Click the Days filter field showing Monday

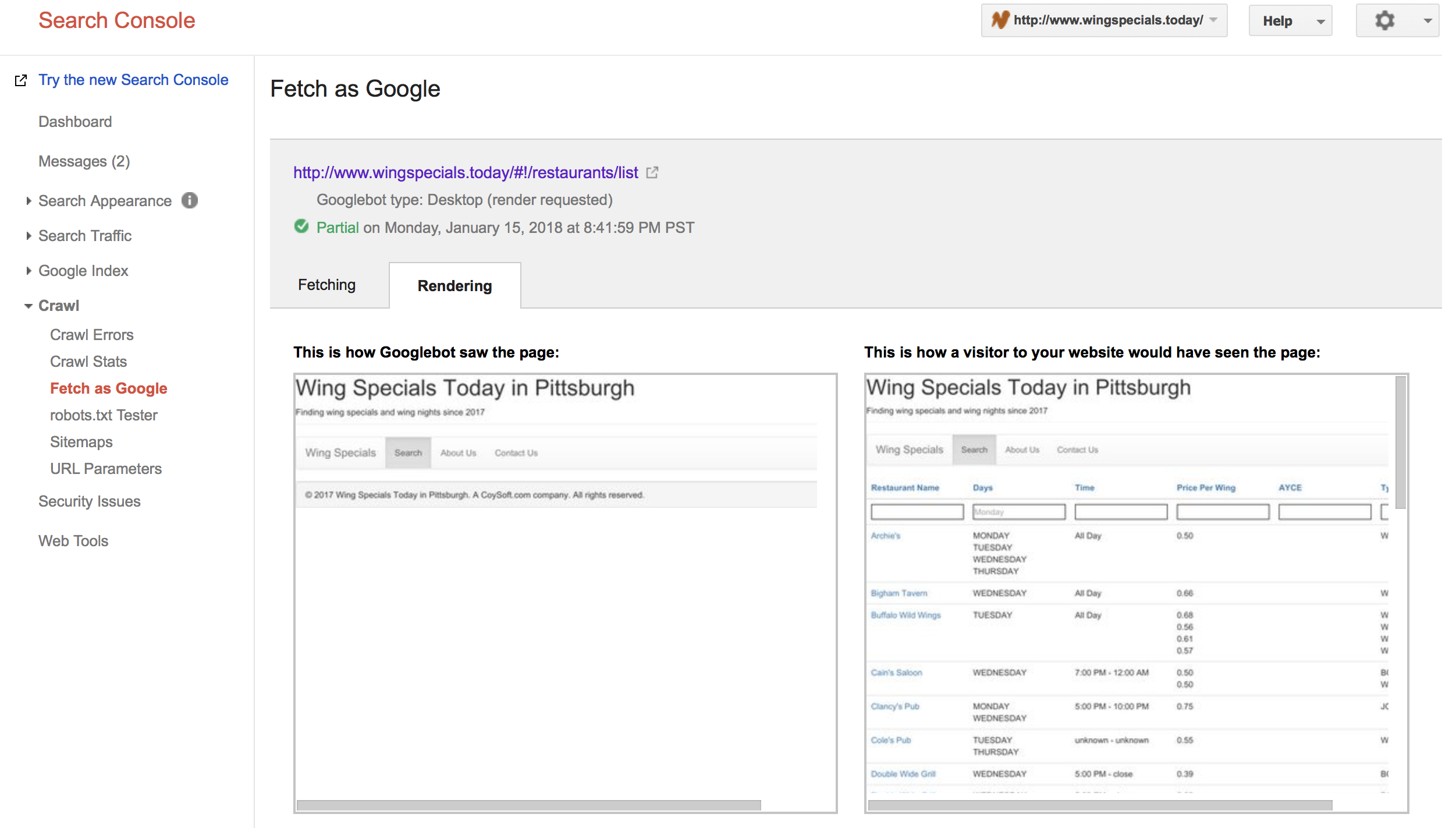pos(1019,512)
